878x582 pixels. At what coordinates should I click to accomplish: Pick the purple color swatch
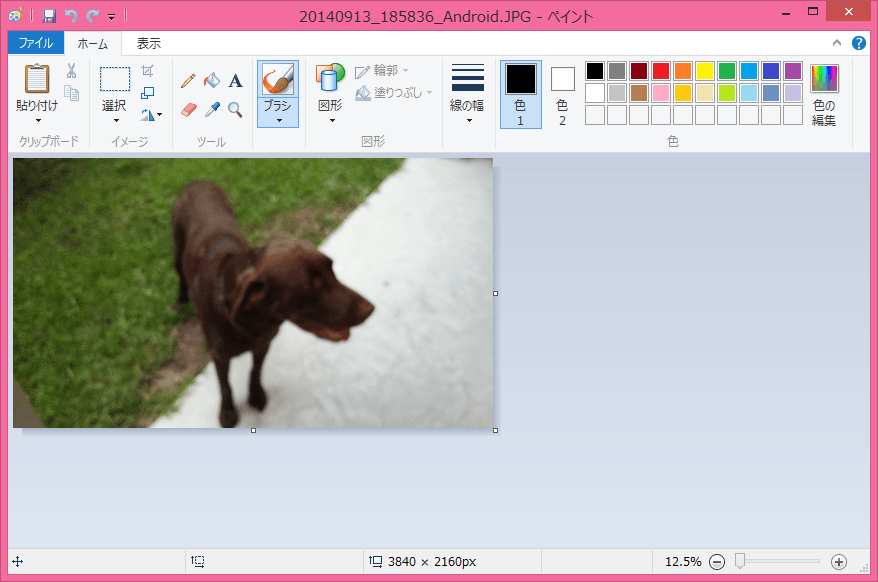793,71
